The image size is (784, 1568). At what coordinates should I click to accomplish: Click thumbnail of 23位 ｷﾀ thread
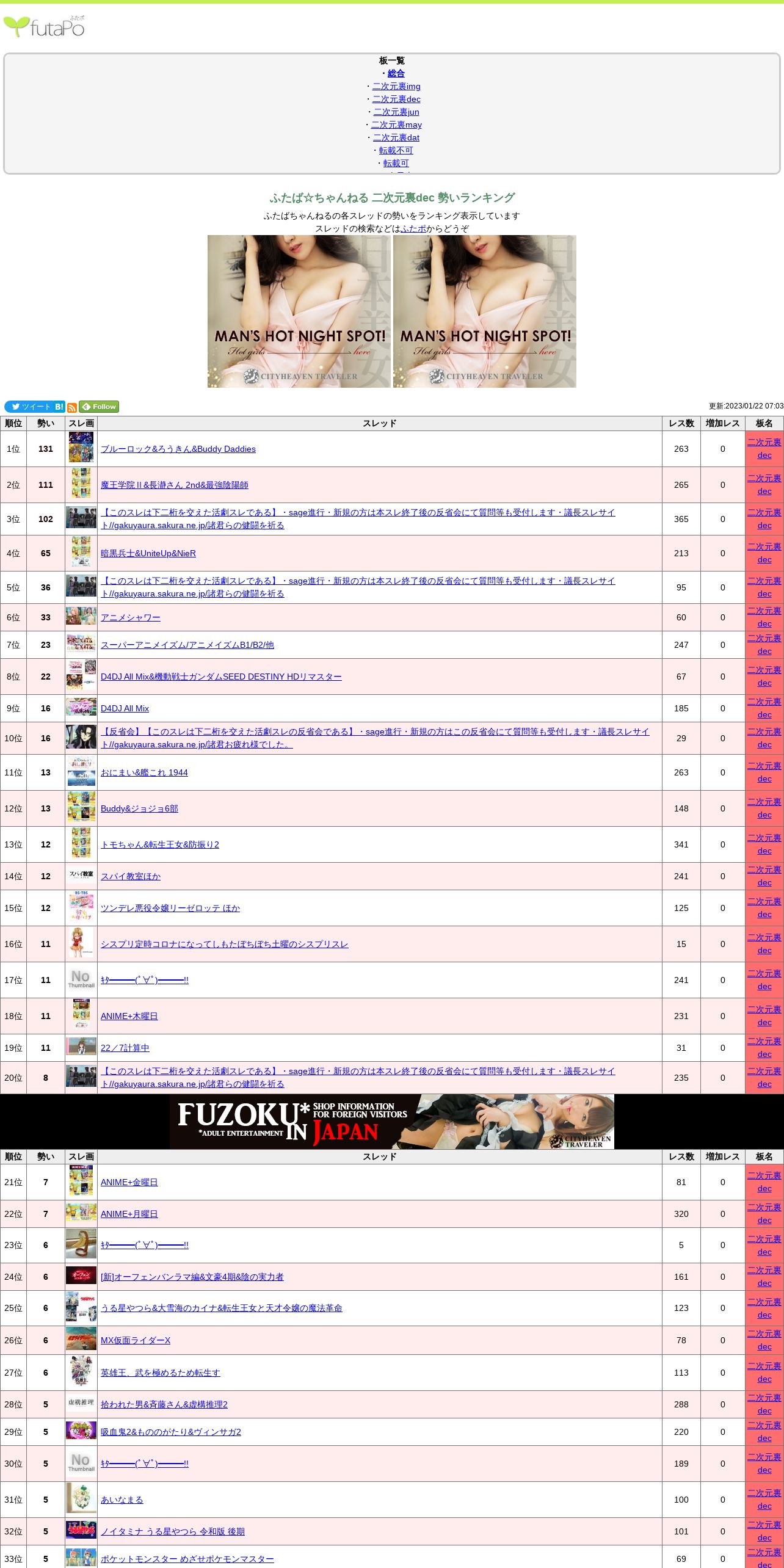81,1244
